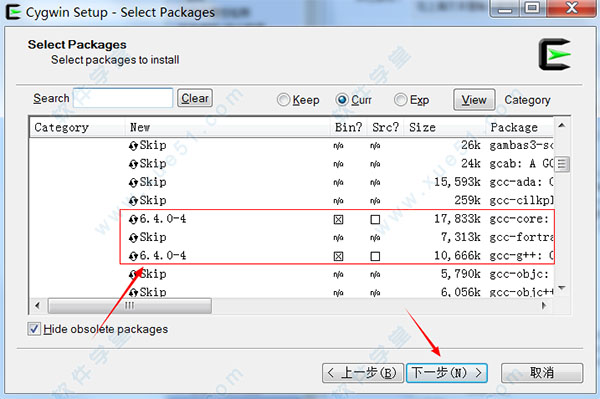The height and width of the screenshot is (399, 600).
Task: Click Package column header
Action: coord(520,127)
